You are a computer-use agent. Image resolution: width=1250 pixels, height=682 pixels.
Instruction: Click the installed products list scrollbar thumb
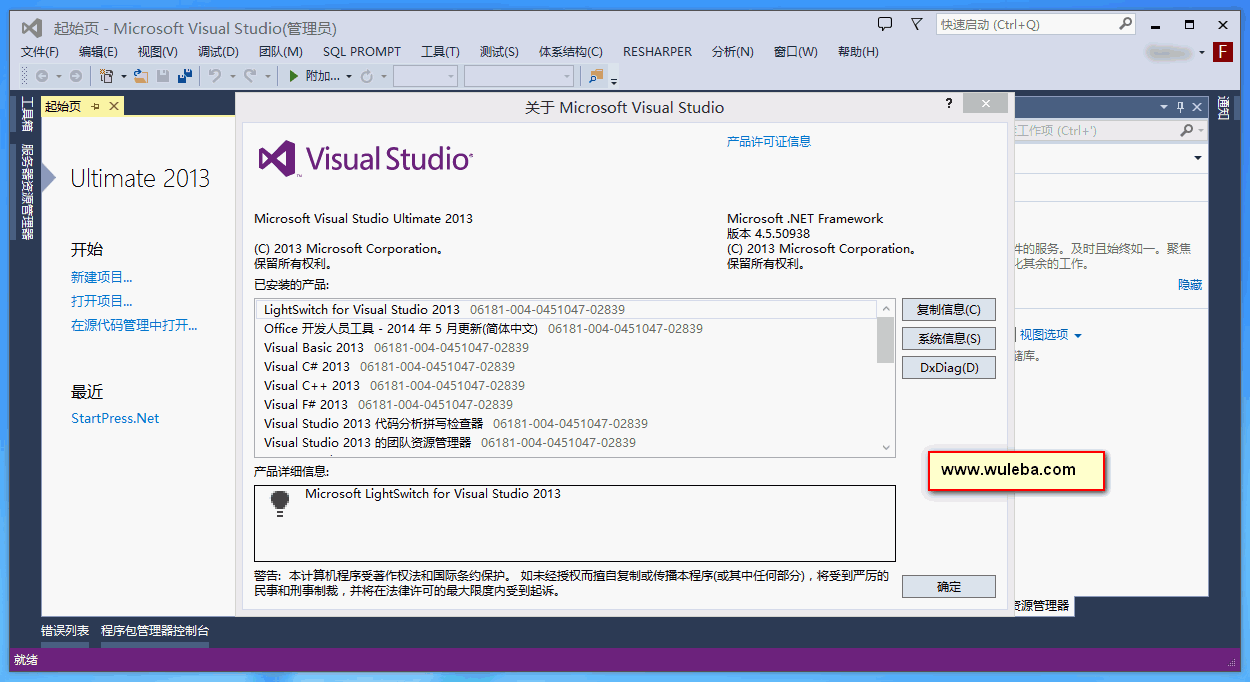point(885,340)
